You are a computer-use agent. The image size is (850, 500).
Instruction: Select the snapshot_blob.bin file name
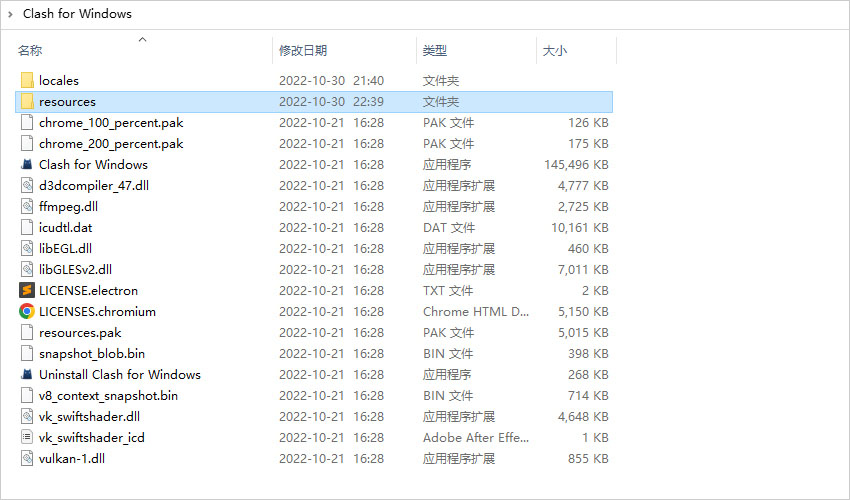(92, 354)
